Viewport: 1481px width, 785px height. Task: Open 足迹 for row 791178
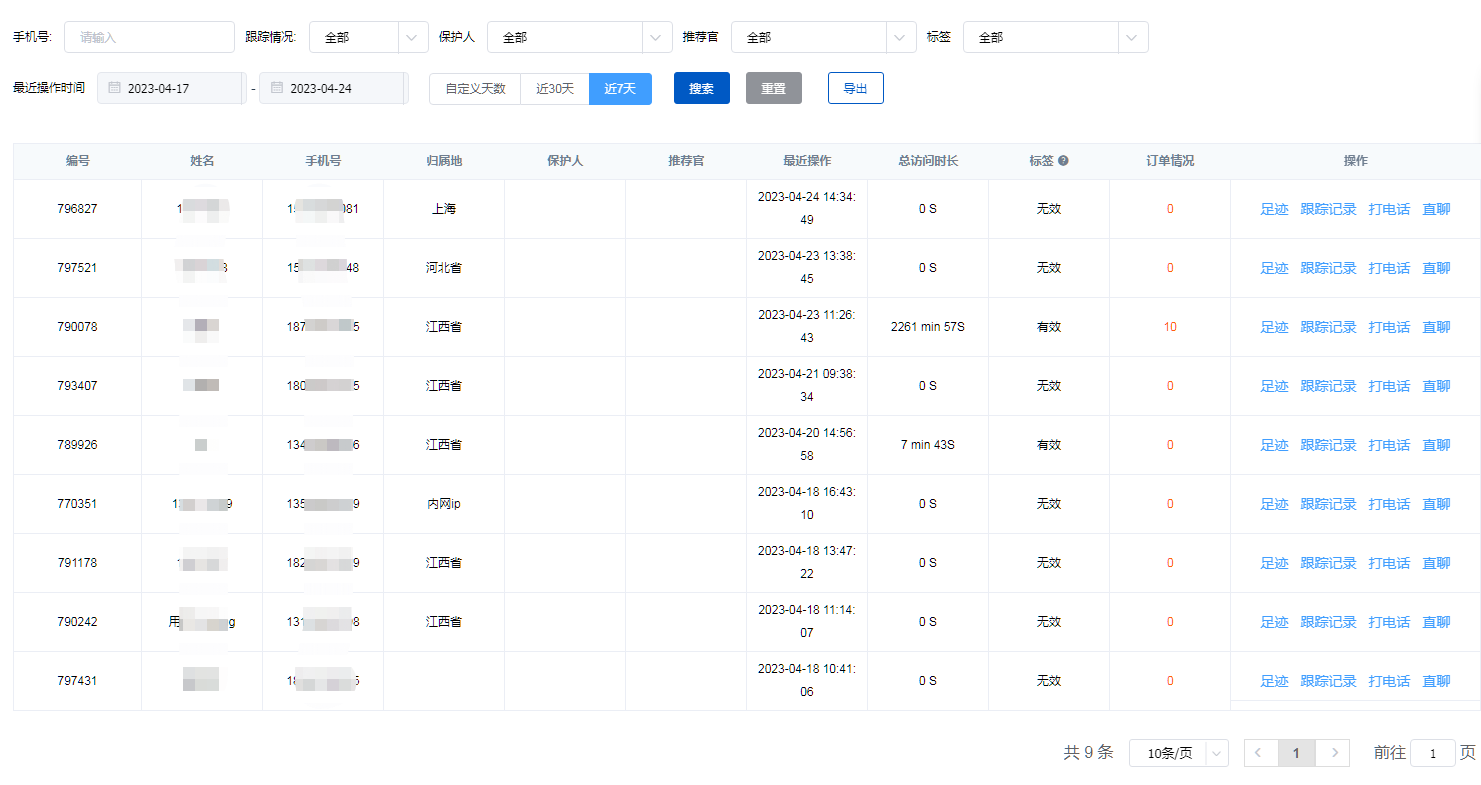[x=1274, y=563]
